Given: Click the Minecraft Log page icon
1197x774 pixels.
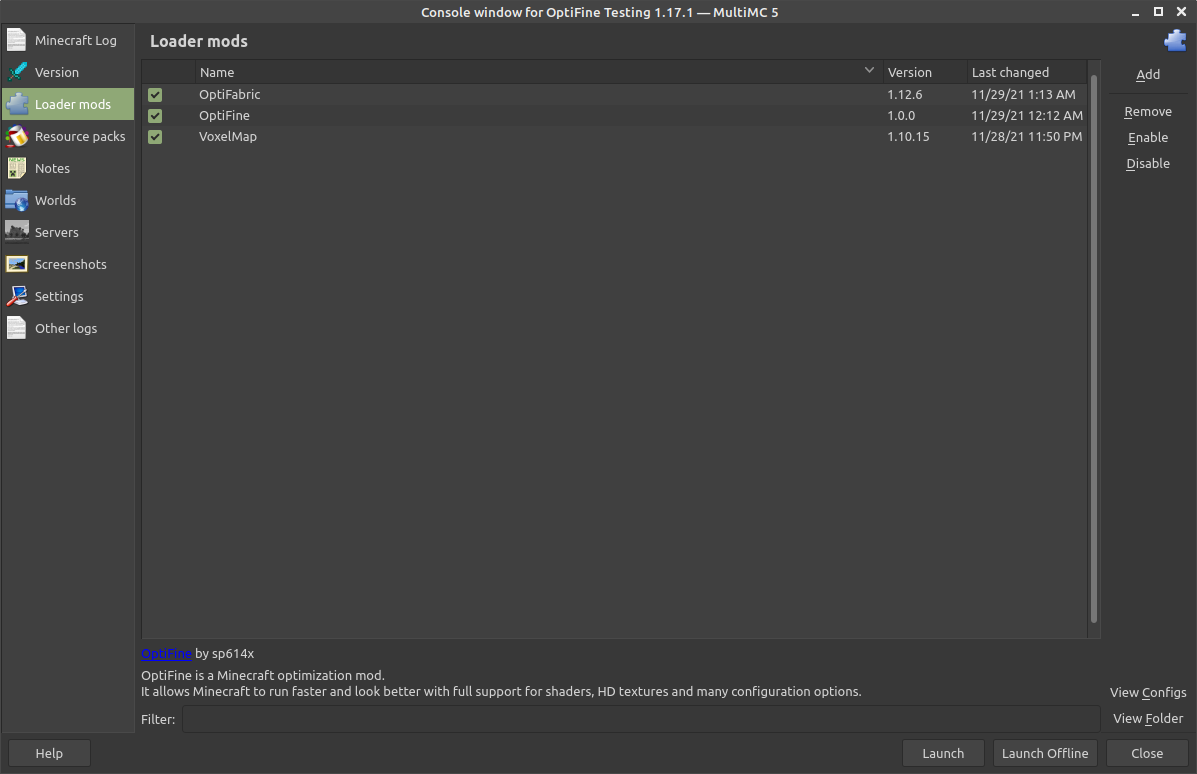Looking at the screenshot, I should [16, 40].
